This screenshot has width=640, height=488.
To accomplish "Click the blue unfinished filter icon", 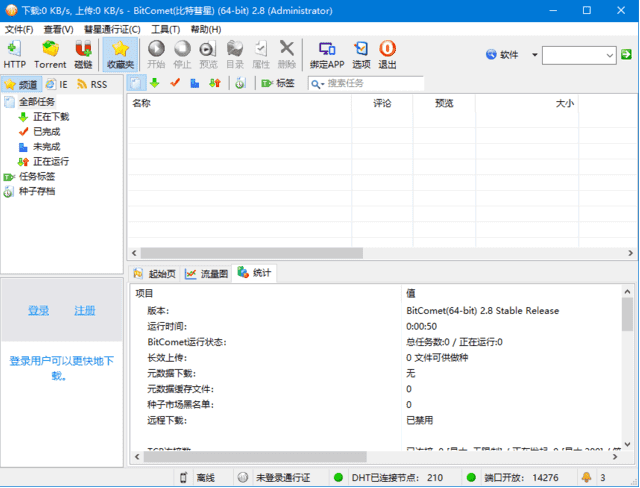I will (195, 83).
